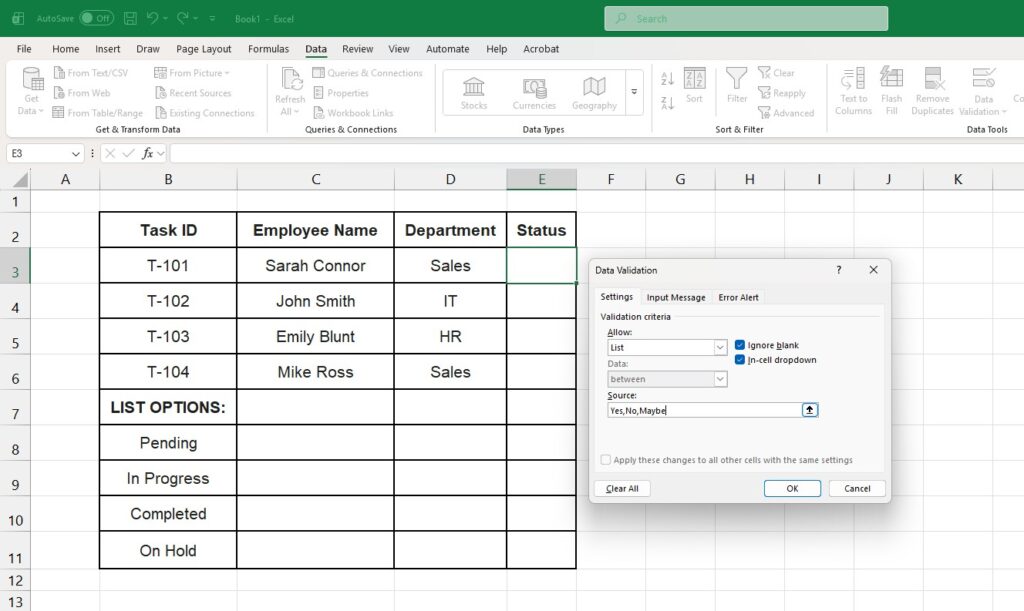Launch the Text to Columns wizard
1024x611 pixels.
852,92
